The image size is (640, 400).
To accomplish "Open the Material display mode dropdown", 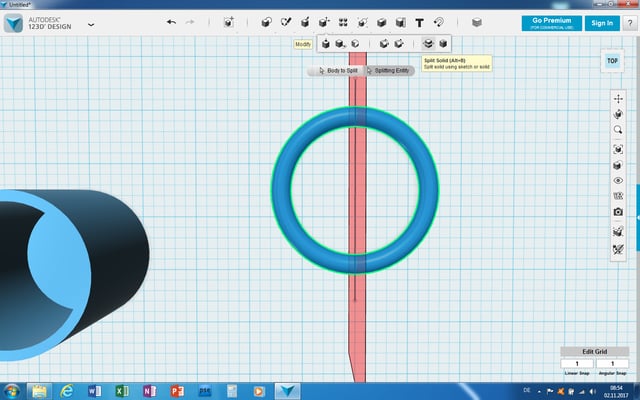I will tap(476, 22).
